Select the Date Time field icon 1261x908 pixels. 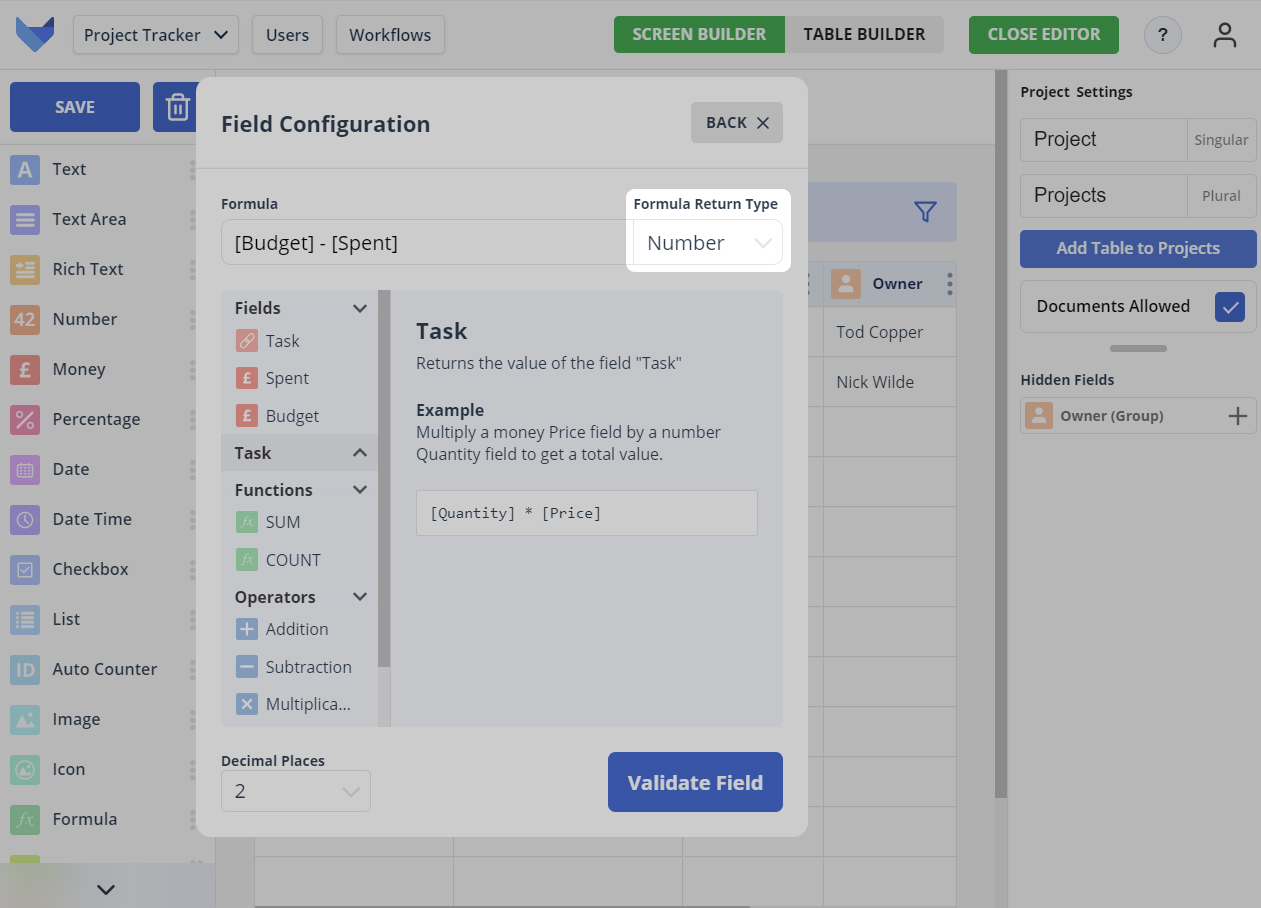tap(25, 519)
